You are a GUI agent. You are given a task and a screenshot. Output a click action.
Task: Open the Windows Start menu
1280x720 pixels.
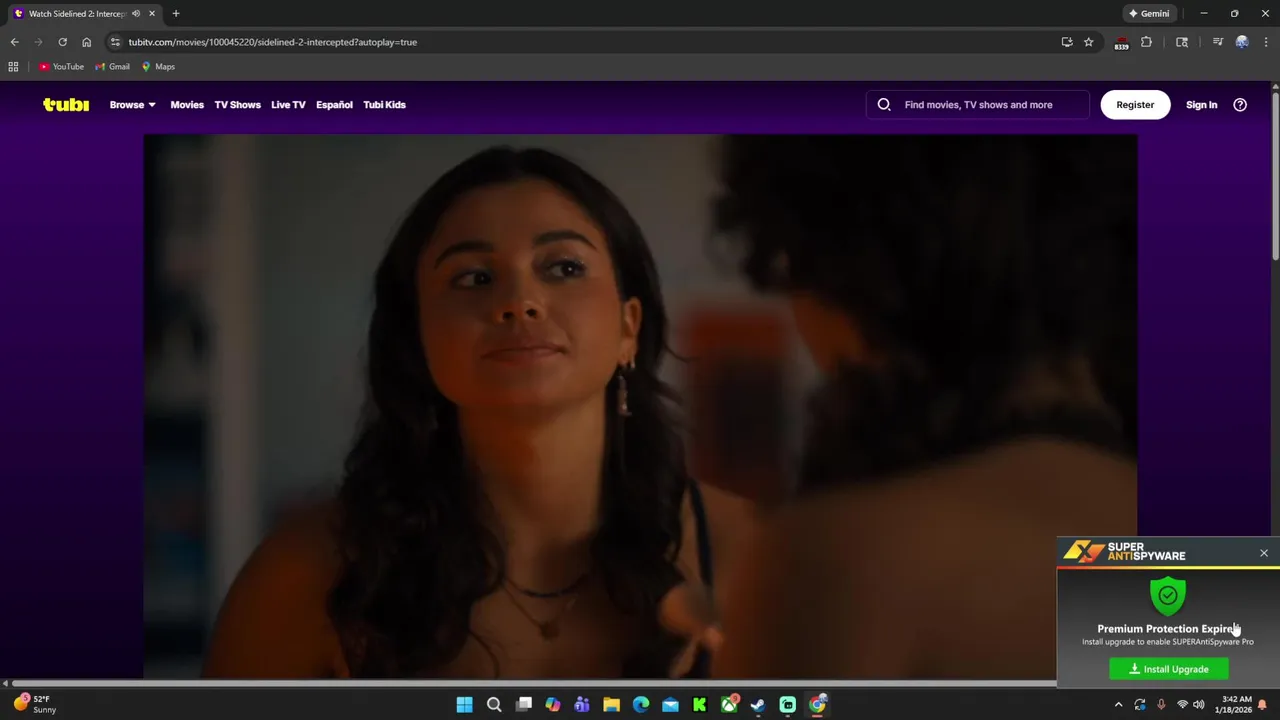coord(464,705)
